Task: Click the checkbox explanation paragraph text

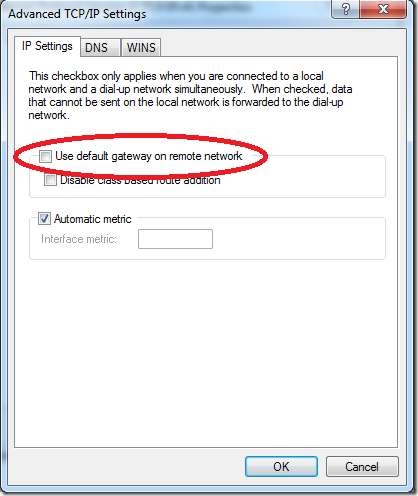Action: coord(190,95)
